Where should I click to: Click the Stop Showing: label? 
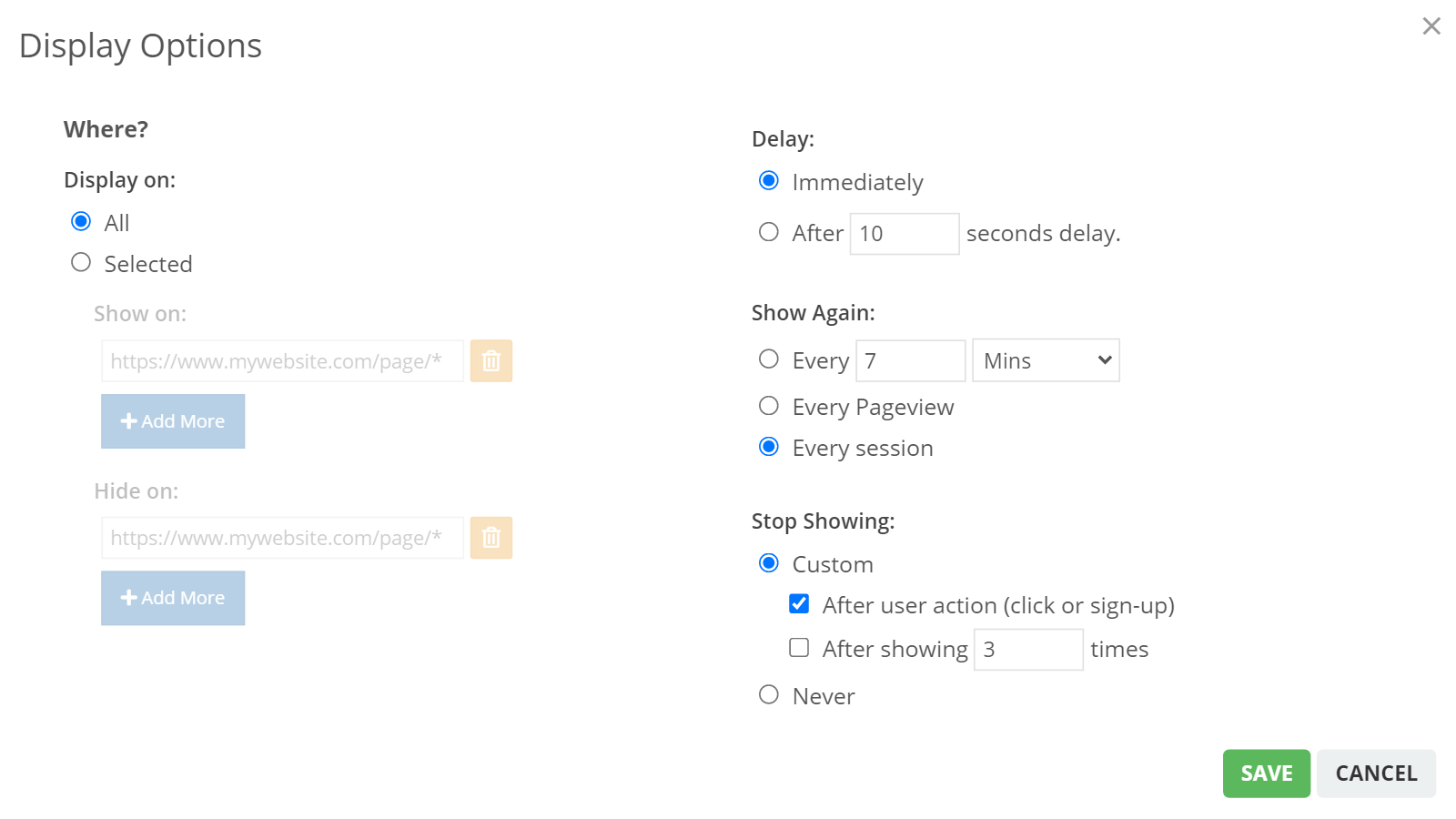[823, 521]
